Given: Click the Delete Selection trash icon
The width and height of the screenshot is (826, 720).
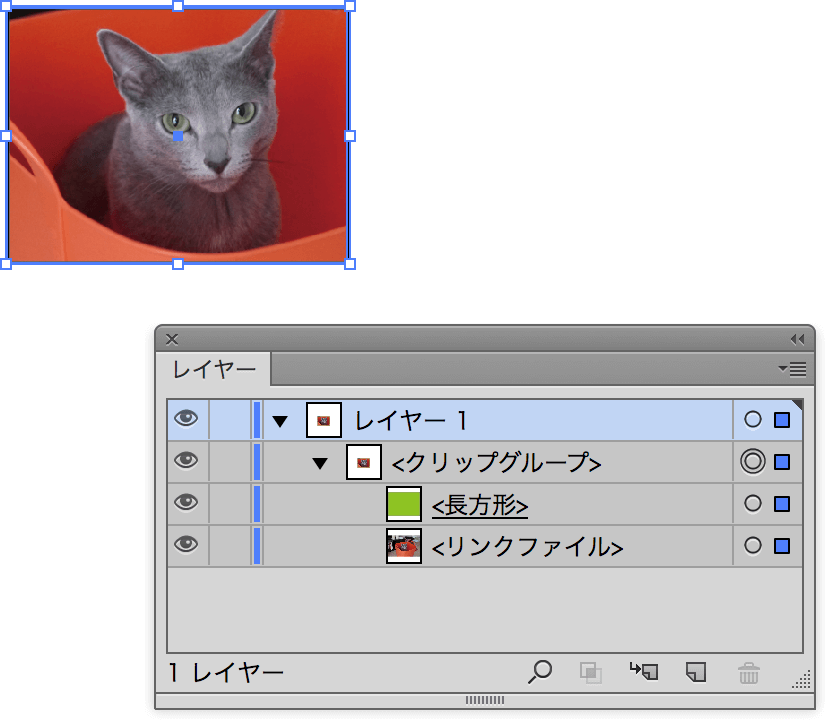Looking at the screenshot, I should 748,673.
